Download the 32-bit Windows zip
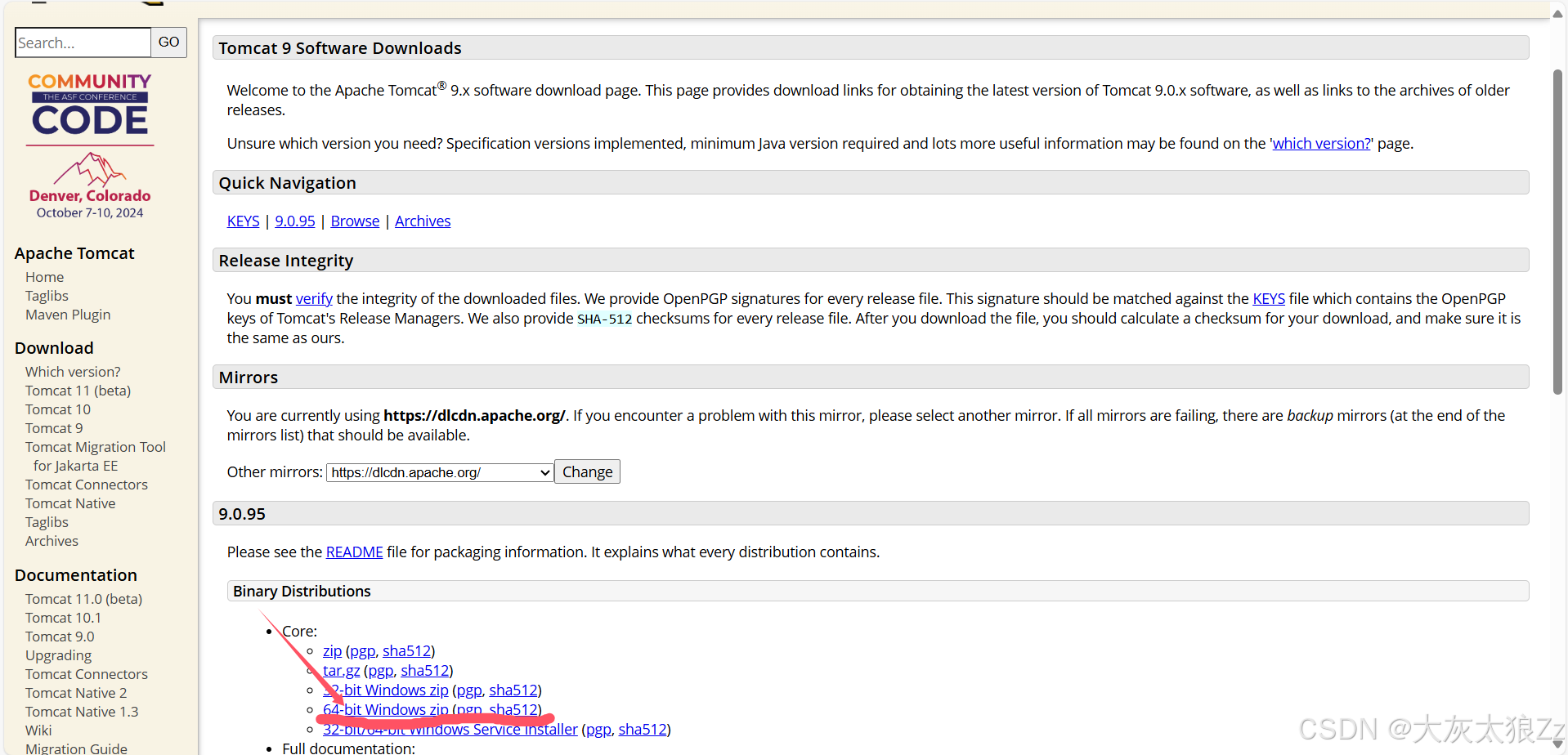The width and height of the screenshot is (1568, 755). (386, 690)
